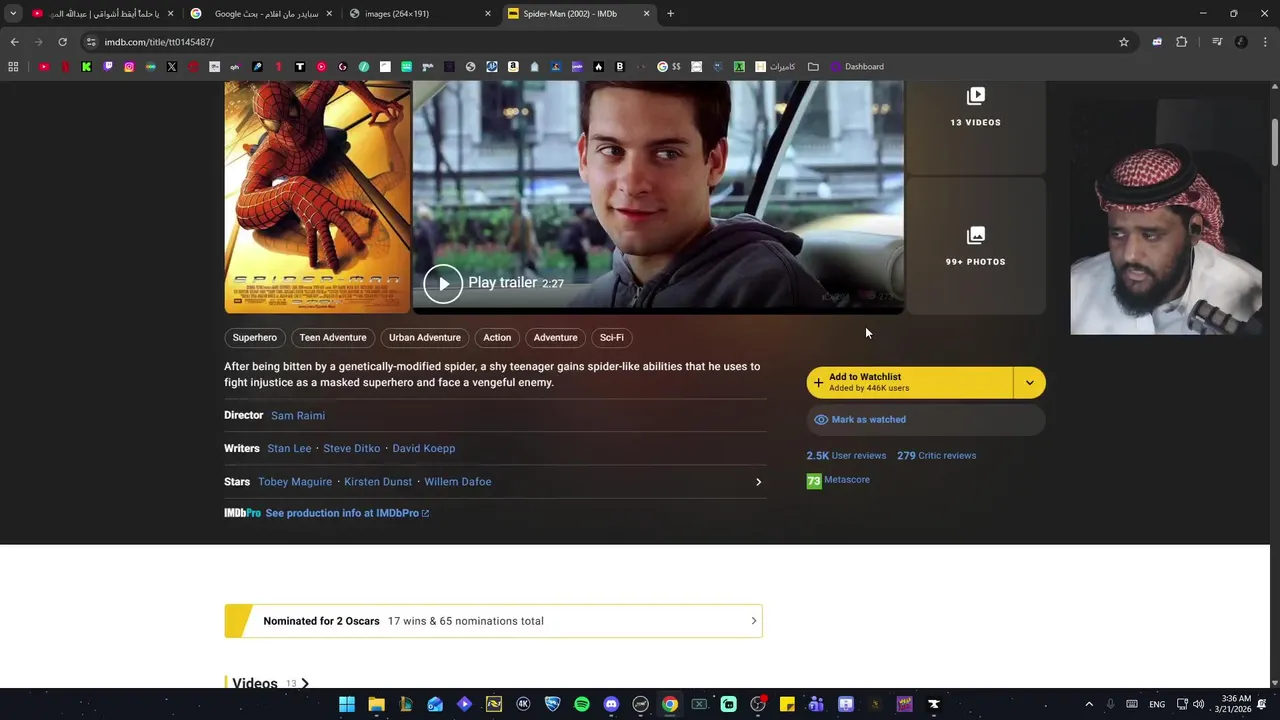Open writer Steve Ditko's page
Viewport: 1280px width, 720px height.
tap(351, 449)
